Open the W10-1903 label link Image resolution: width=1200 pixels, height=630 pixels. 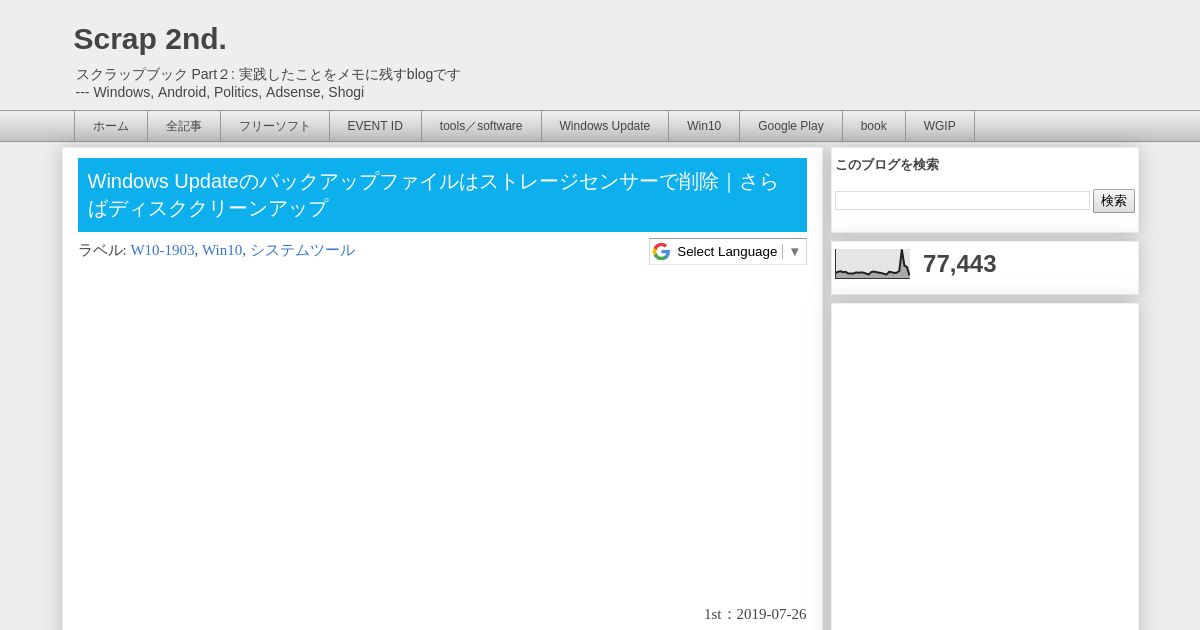162,250
